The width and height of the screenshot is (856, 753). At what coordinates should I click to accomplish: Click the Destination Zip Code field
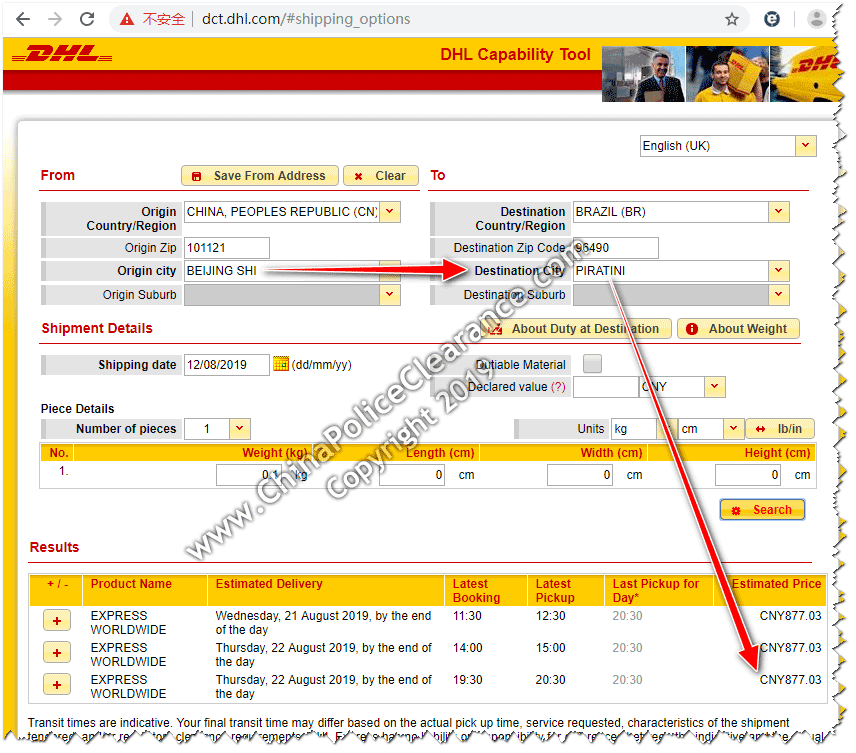pyautogui.click(x=616, y=248)
